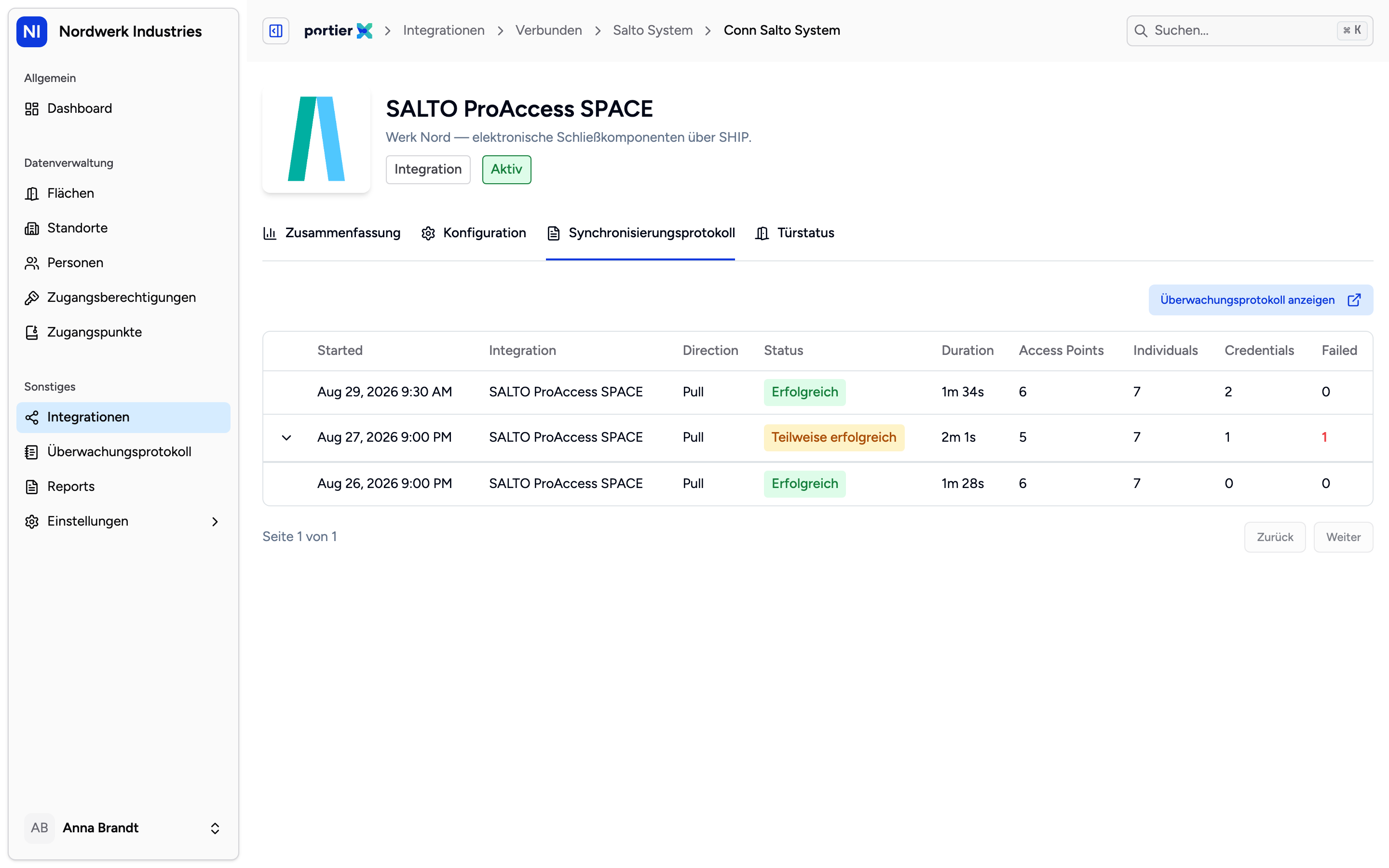This screenshot has height=868, width=1389.
Task: Click the Einstellungen gear icon
Action: click(x=31, y=521)
